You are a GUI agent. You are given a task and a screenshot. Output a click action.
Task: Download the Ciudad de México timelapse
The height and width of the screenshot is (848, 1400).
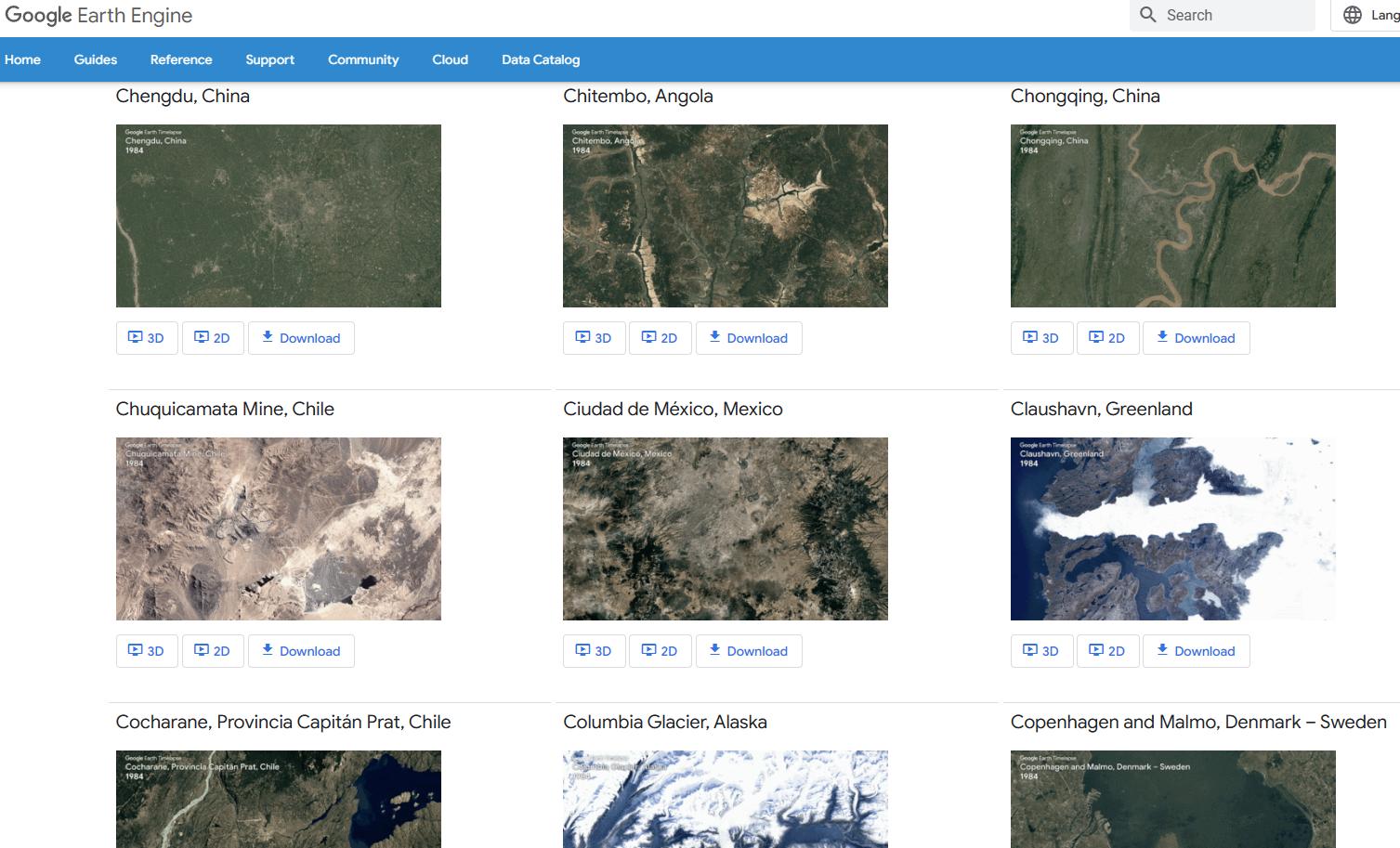(749, 651)
